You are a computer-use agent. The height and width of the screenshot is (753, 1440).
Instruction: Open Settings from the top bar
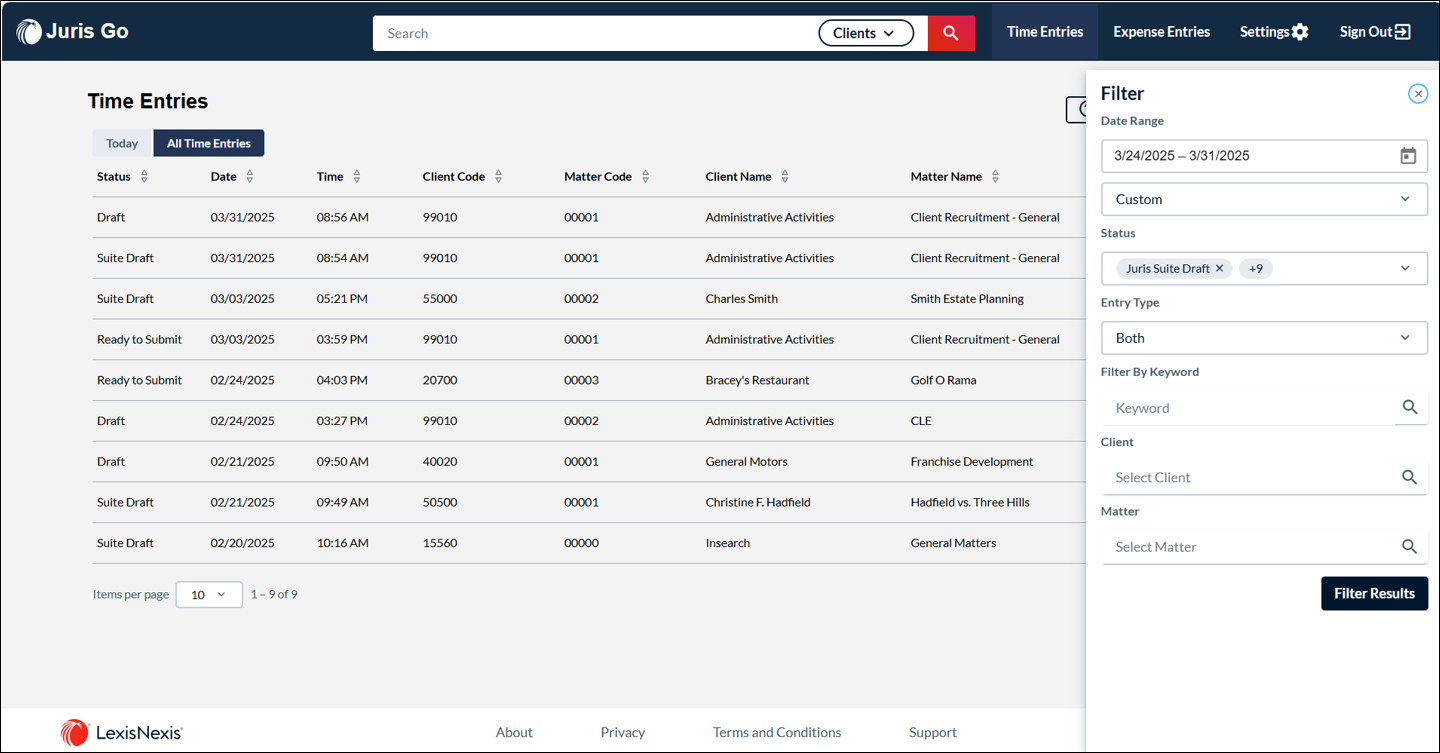tap(1273, 32)
